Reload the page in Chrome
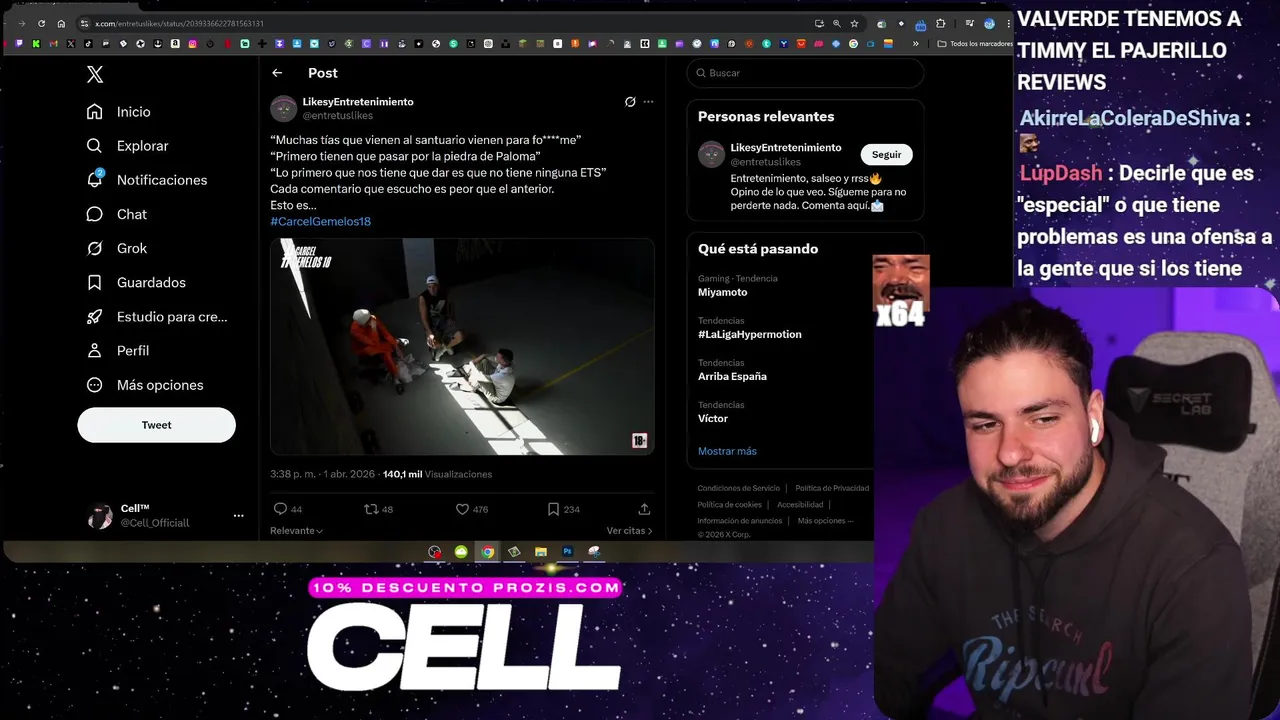Image resolution: width=1280 pixels, height=720 pixels. (x=41, y=23)
